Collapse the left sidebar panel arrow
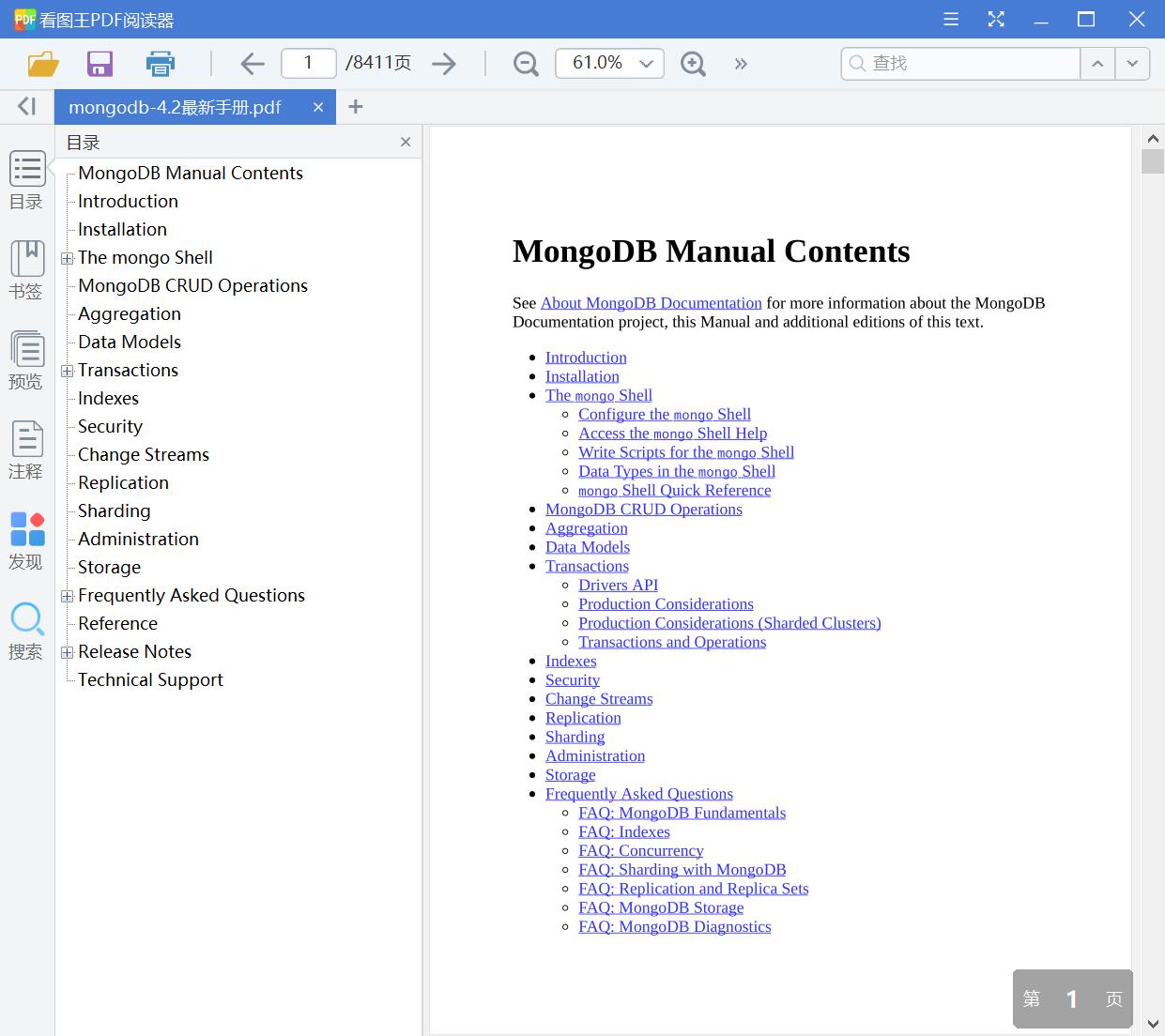The height and width of the screenshot is (1036, 1165). pyautogui.click(x=26, y=107)
